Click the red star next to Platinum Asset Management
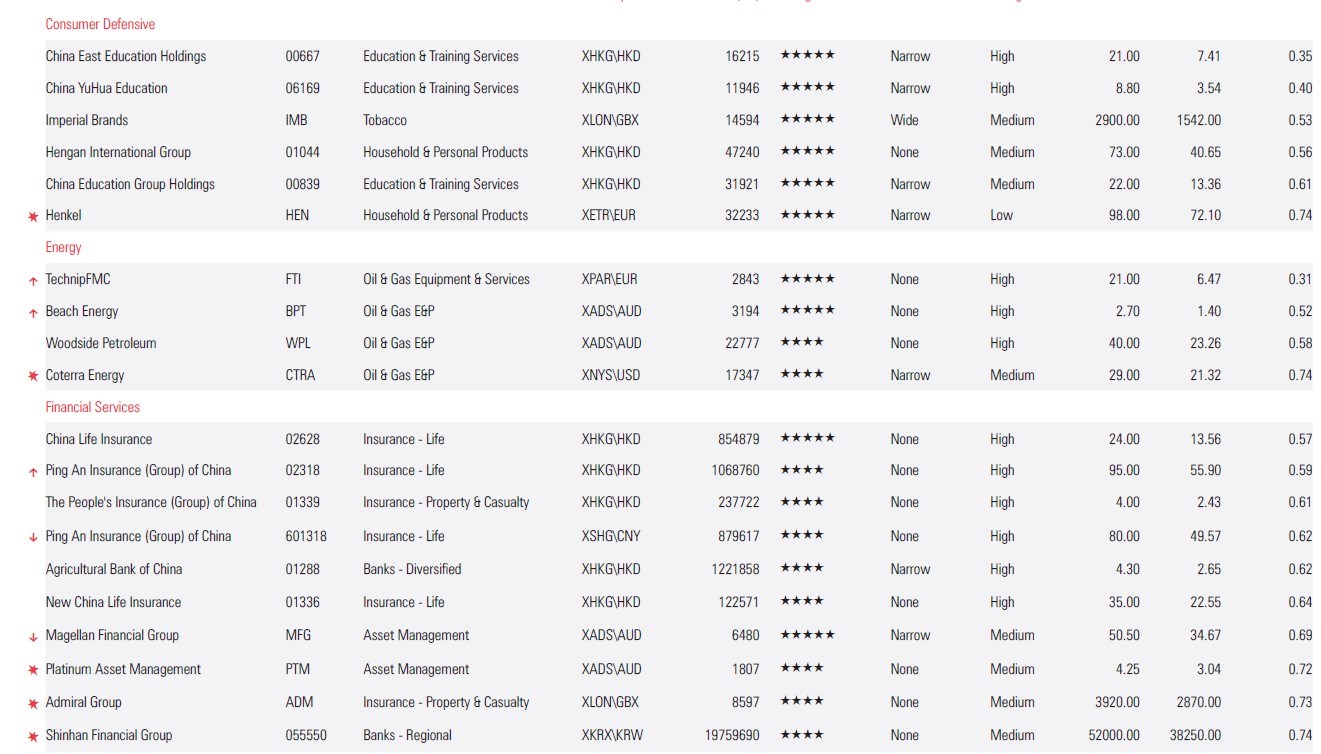The width and height of the screenshot is (1321, 754). coord(33,670)
